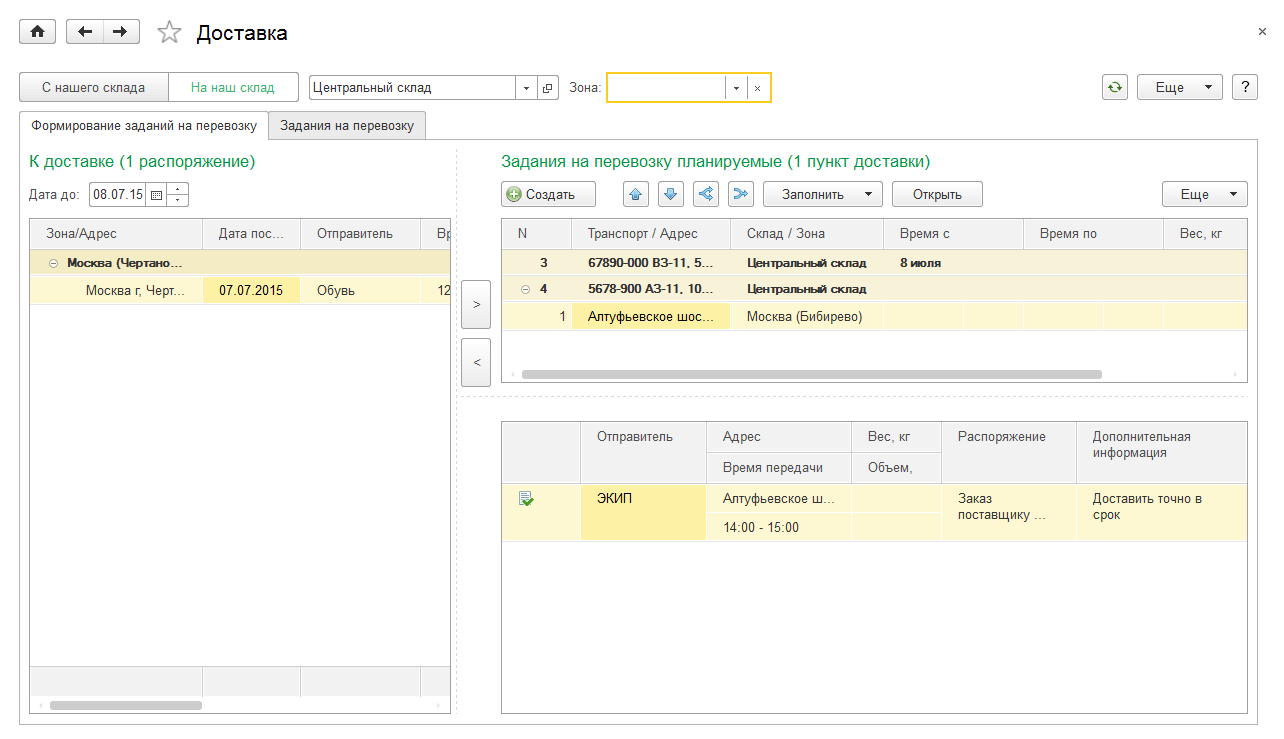Screen dimensions: 1284x739
Task: Open the Зона dropdown arrow
Action: (736, 88)
